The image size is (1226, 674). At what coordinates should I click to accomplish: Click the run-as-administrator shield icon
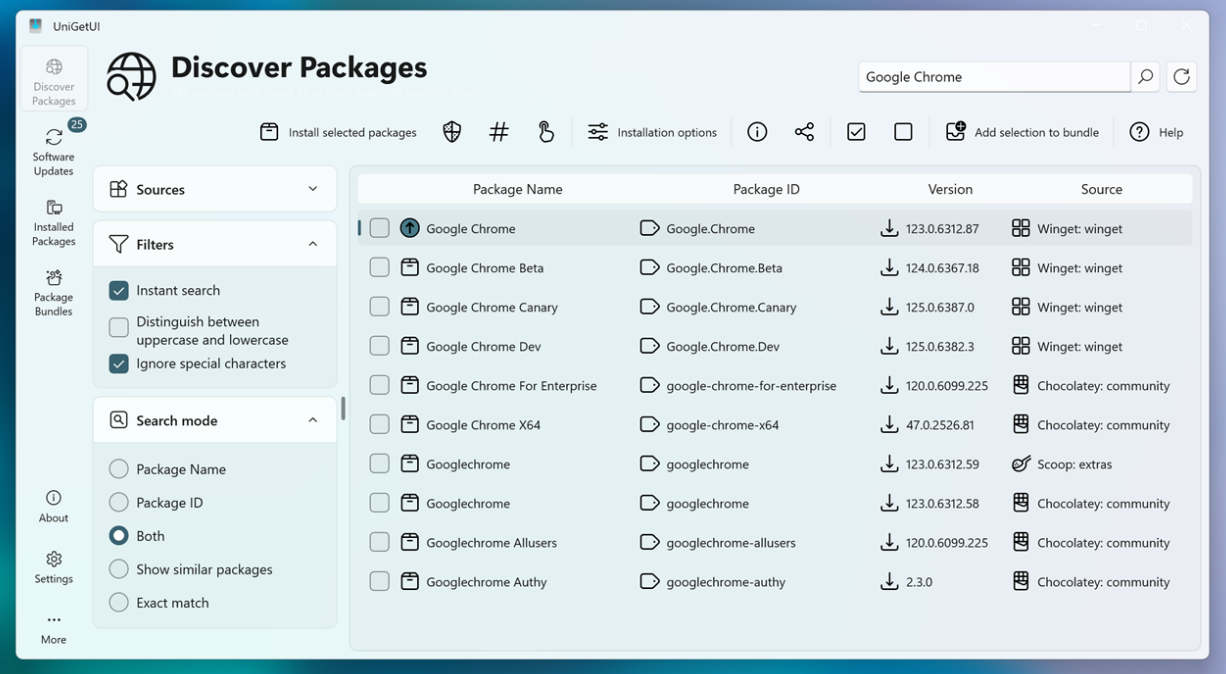pyautogui.click(x=452, y=132)
